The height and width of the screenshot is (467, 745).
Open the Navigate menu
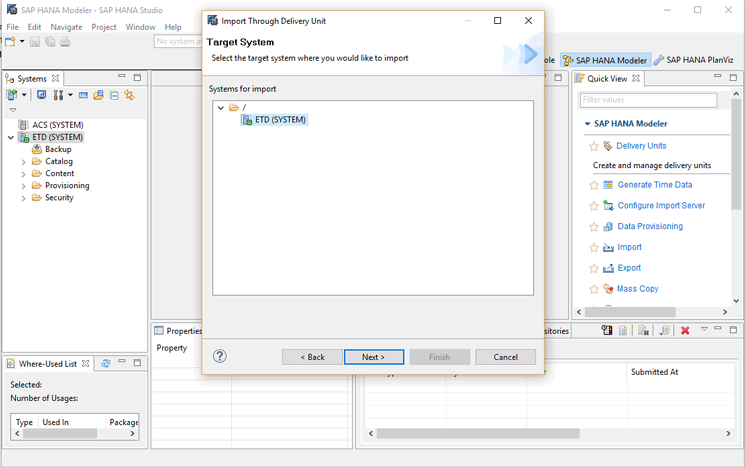[66, 27]
